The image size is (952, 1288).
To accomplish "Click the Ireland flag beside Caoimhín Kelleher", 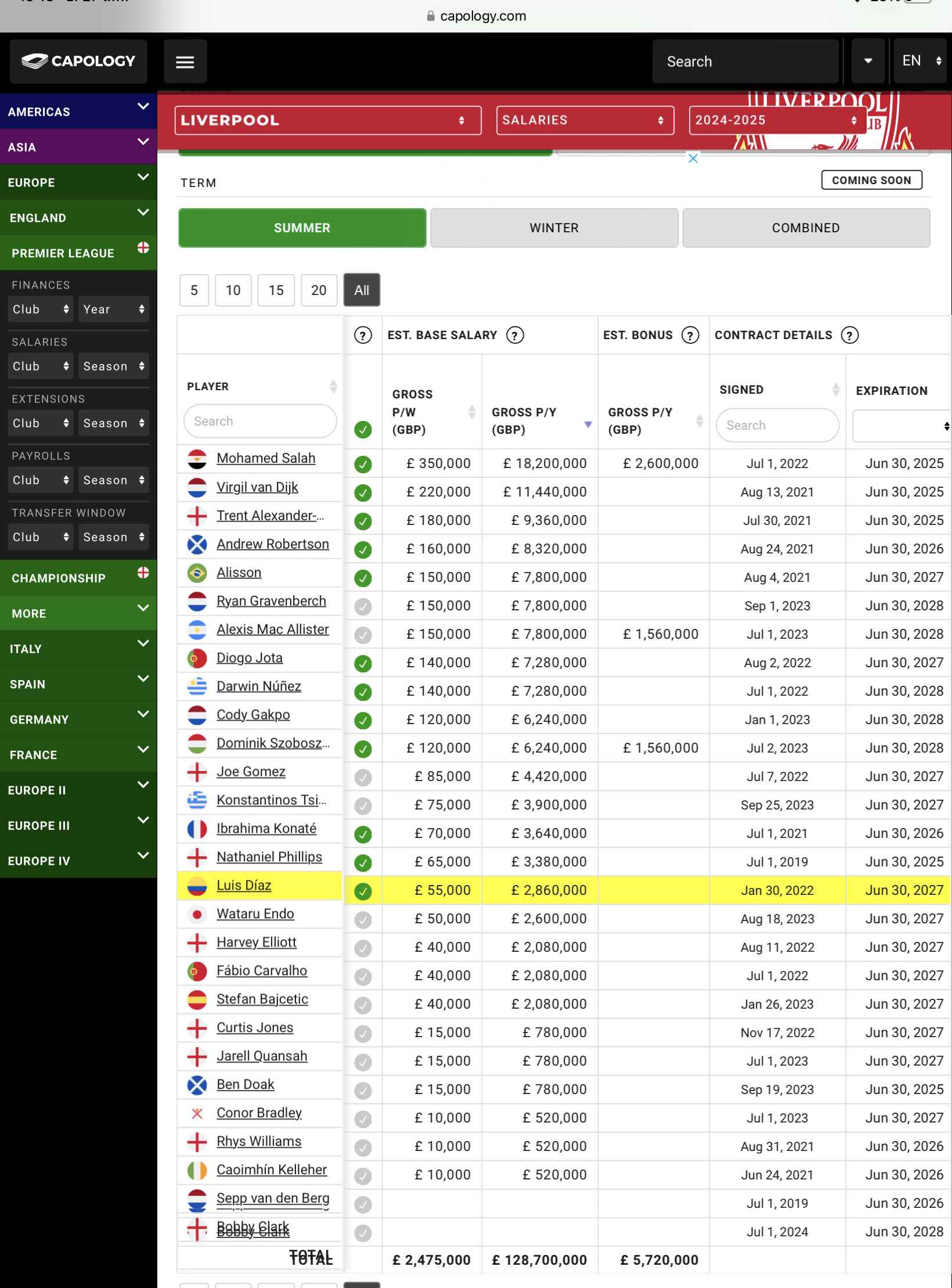I will [x=197, y=1170].
